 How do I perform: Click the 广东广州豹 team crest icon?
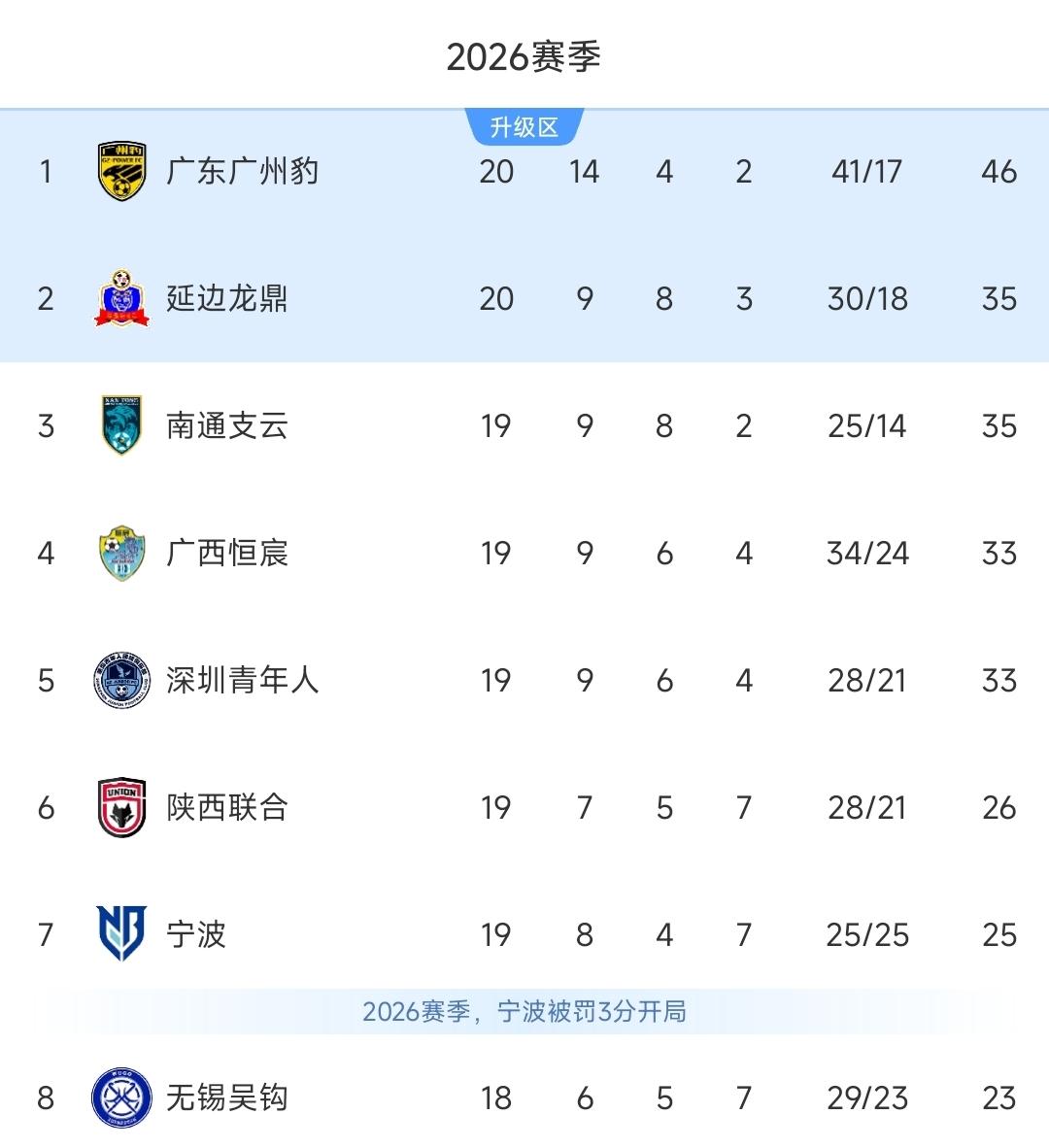pos(121,171)
